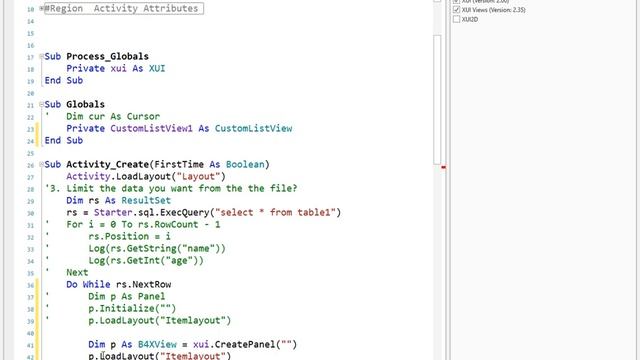Collapse the Sub Globals block
The width and height of the screenshot is (640, 360).
point(41,104)
